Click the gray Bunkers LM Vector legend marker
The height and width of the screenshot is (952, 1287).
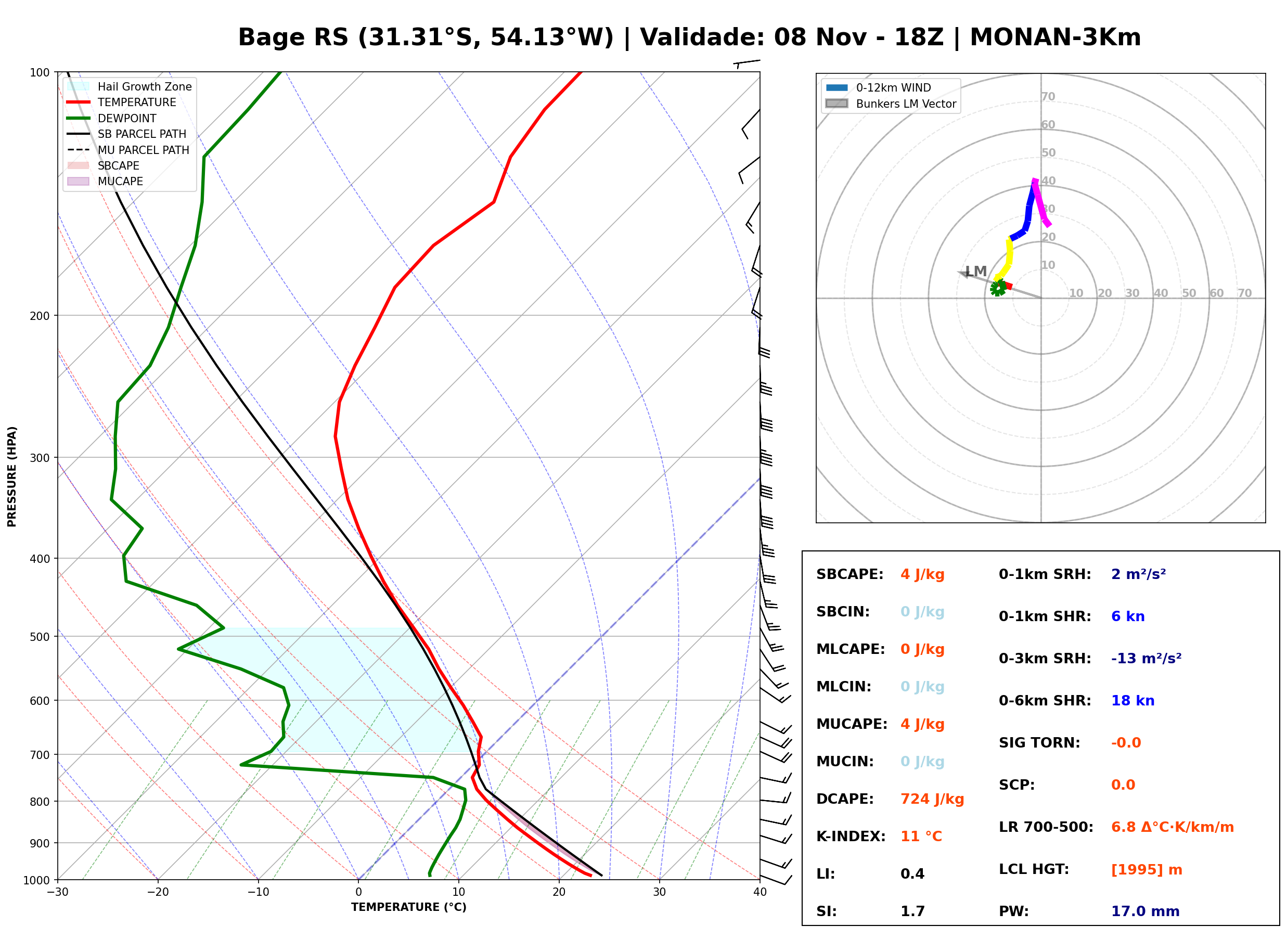click(x=836, y=104)
